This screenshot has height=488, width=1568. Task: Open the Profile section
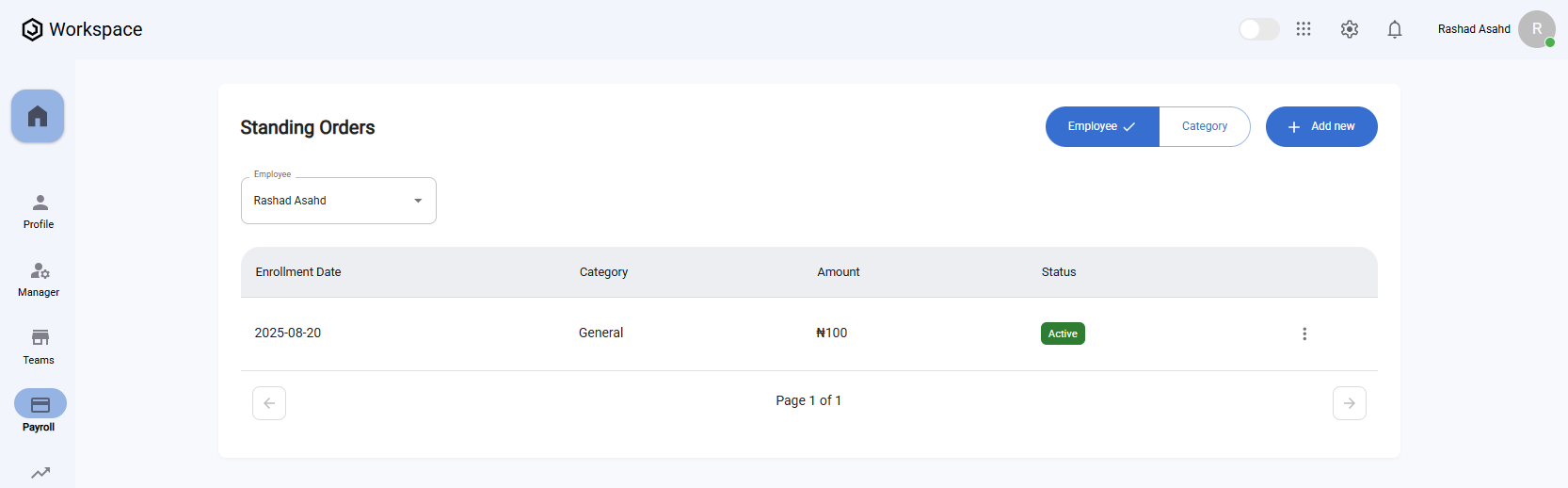(x=40, y=211)
